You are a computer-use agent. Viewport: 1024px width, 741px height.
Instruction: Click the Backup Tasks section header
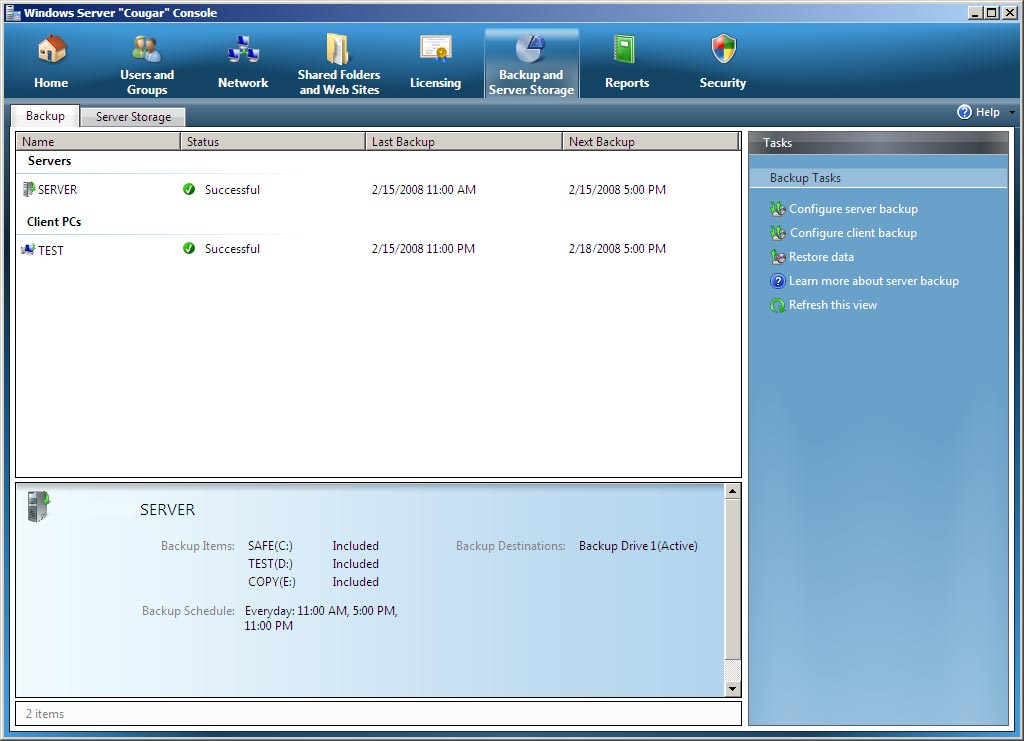click(x=878, y=178)
